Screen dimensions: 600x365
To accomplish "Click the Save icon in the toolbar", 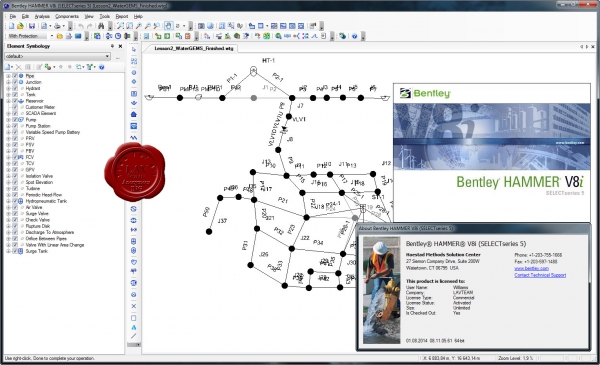I will (32, 26).
